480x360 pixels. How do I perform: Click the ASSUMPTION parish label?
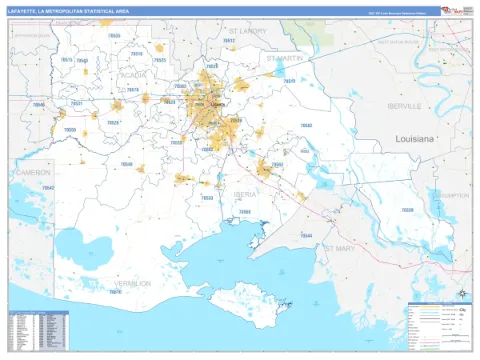[x=452, y=196]
